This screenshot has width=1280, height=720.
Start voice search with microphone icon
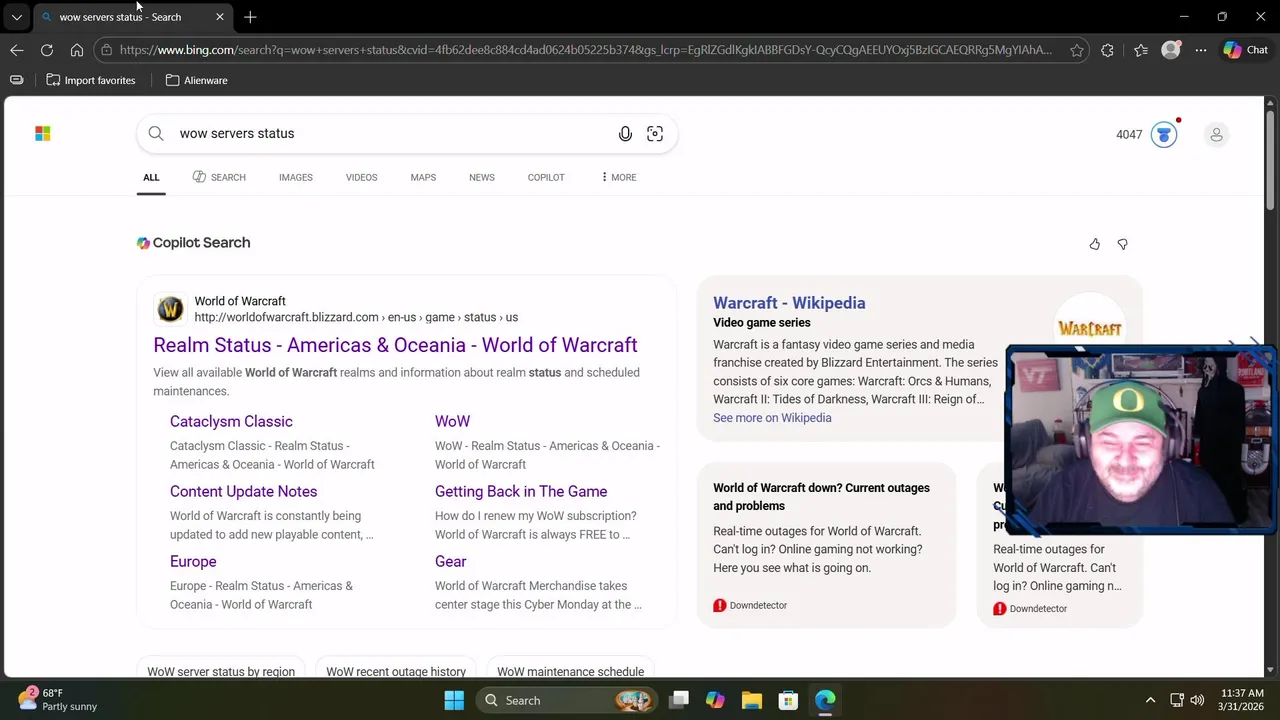pos(625,134)
